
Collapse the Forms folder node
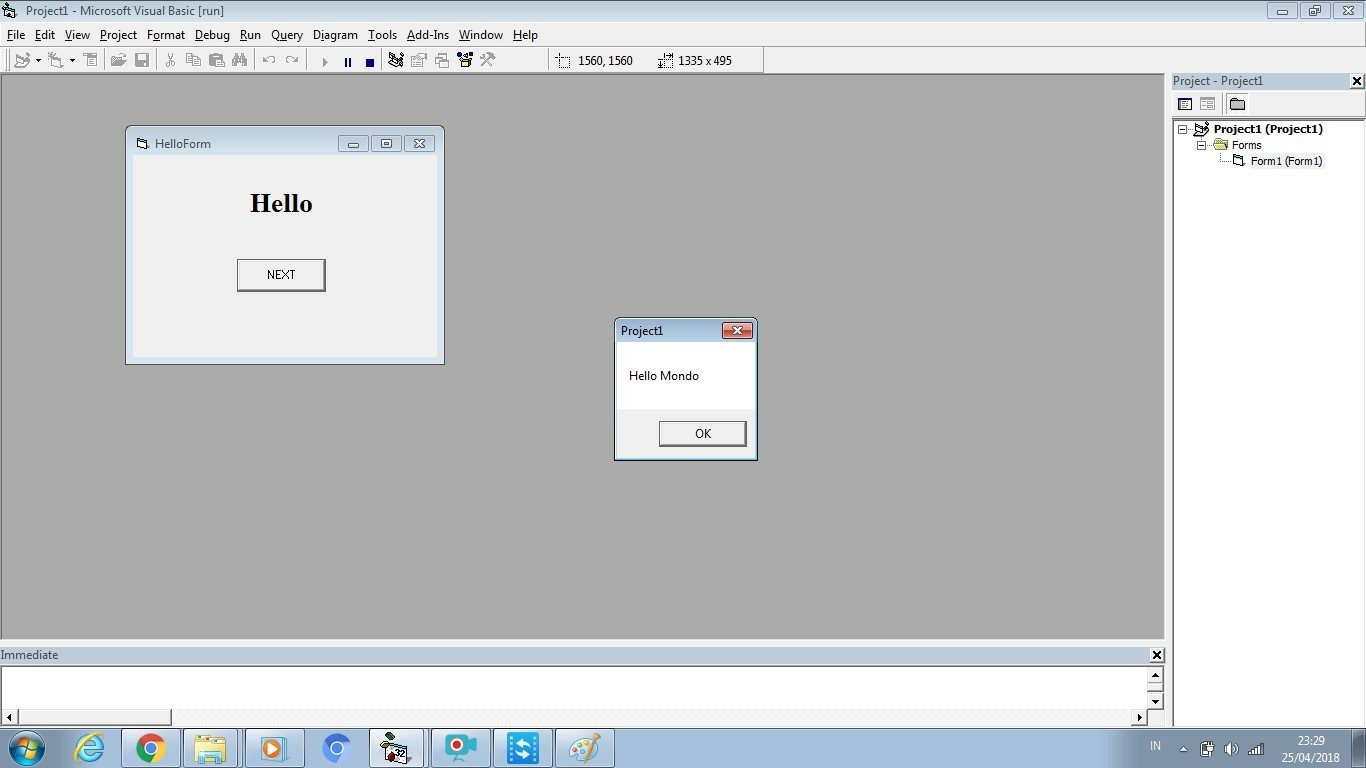(1201, 145)
